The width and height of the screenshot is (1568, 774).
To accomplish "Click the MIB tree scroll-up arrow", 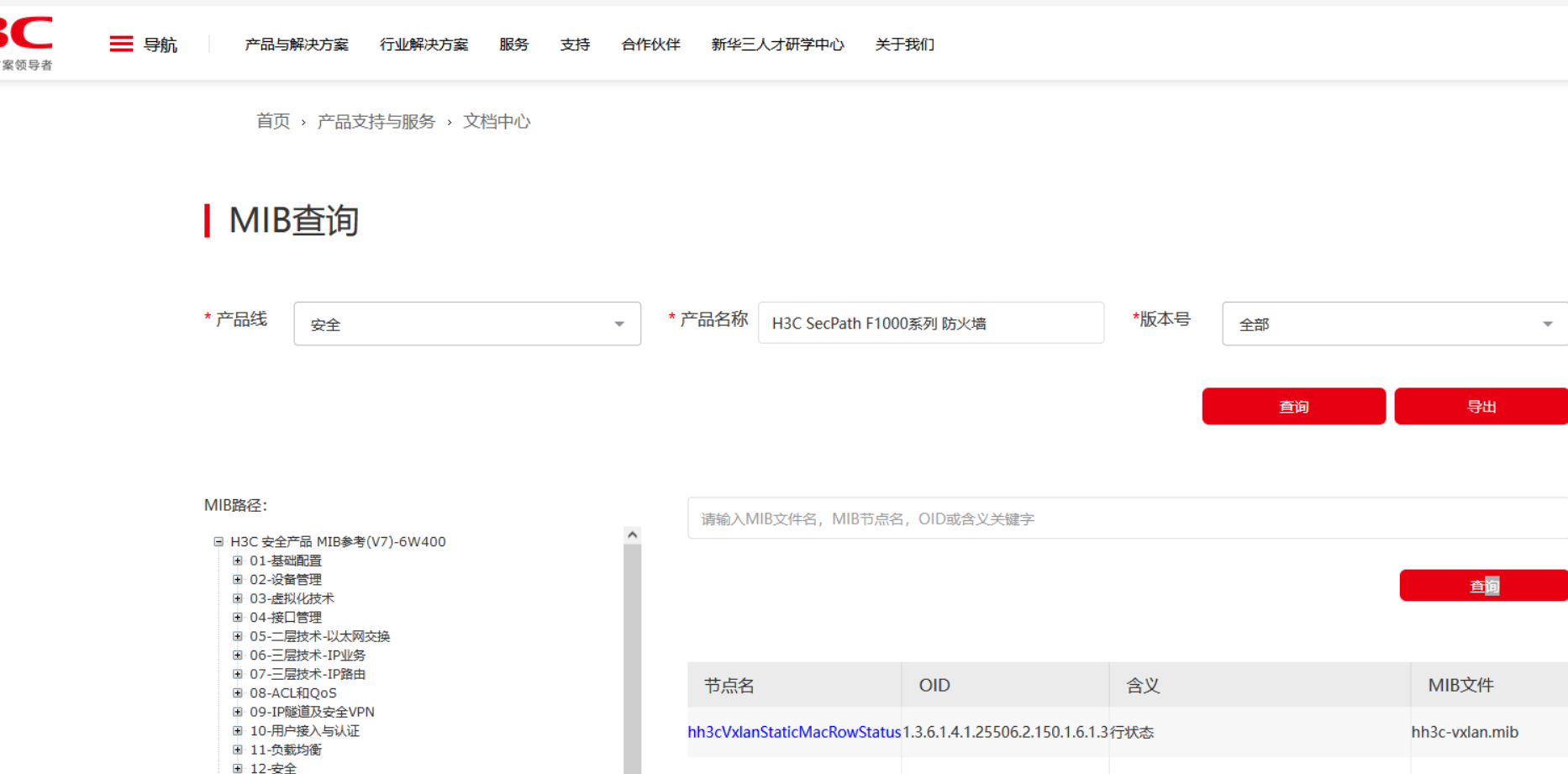I will [x=633, y=534].
